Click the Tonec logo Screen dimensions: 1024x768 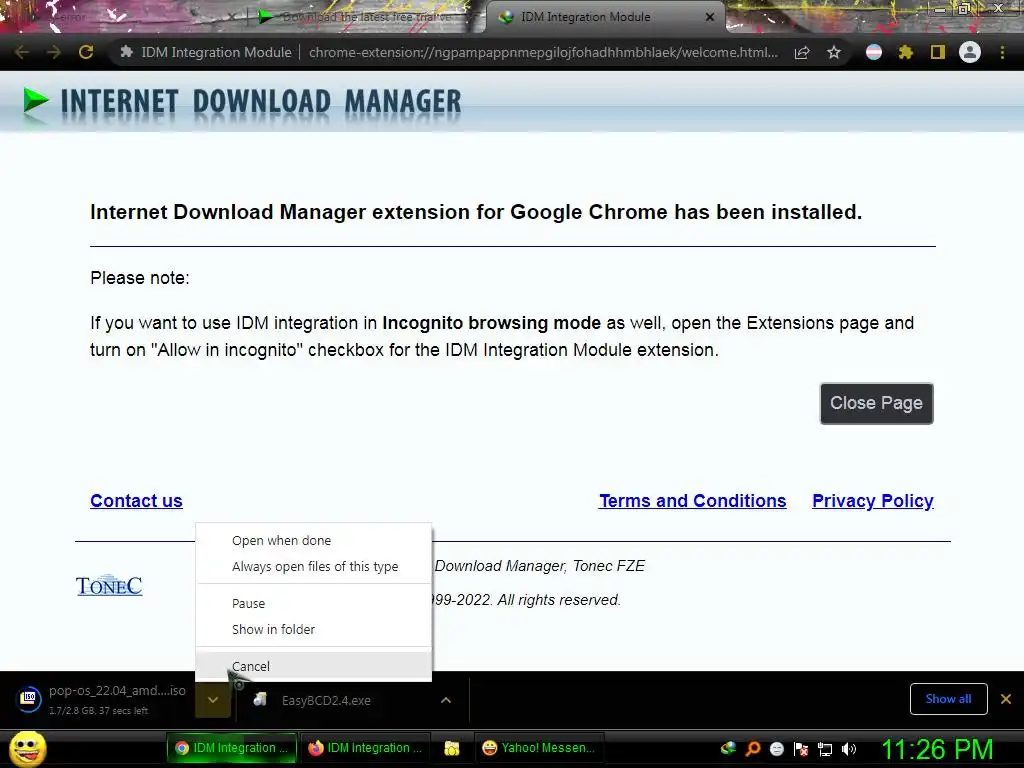click(109, 585)
